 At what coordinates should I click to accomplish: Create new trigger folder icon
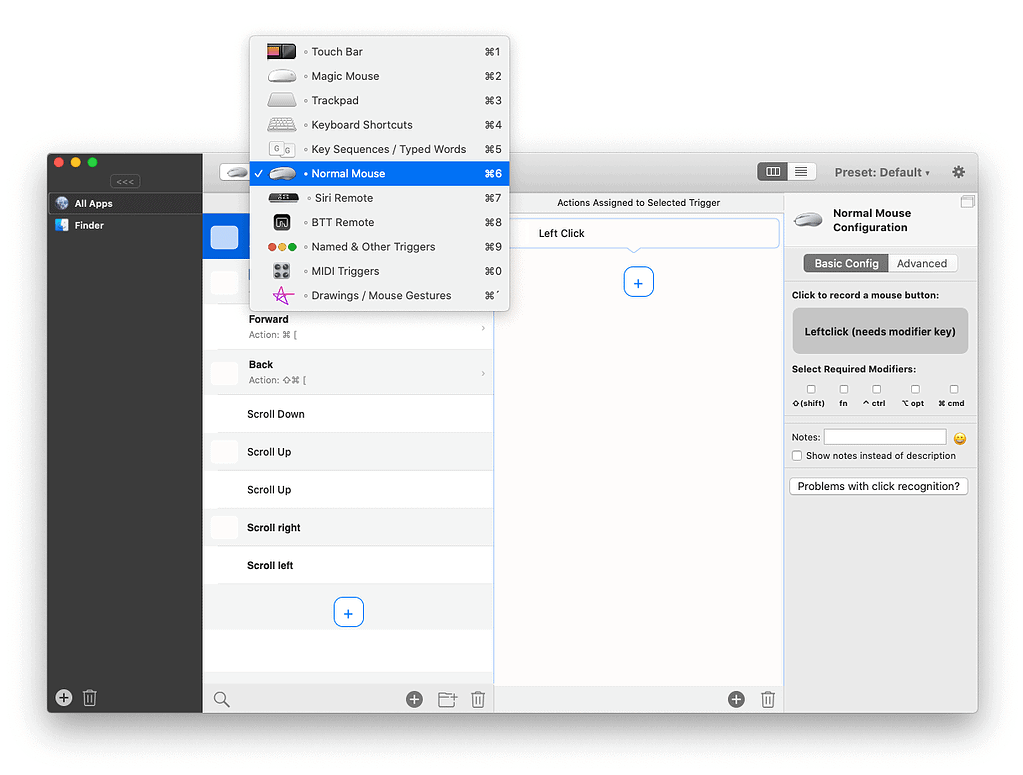pyautogui.click(x=448, y=699)
